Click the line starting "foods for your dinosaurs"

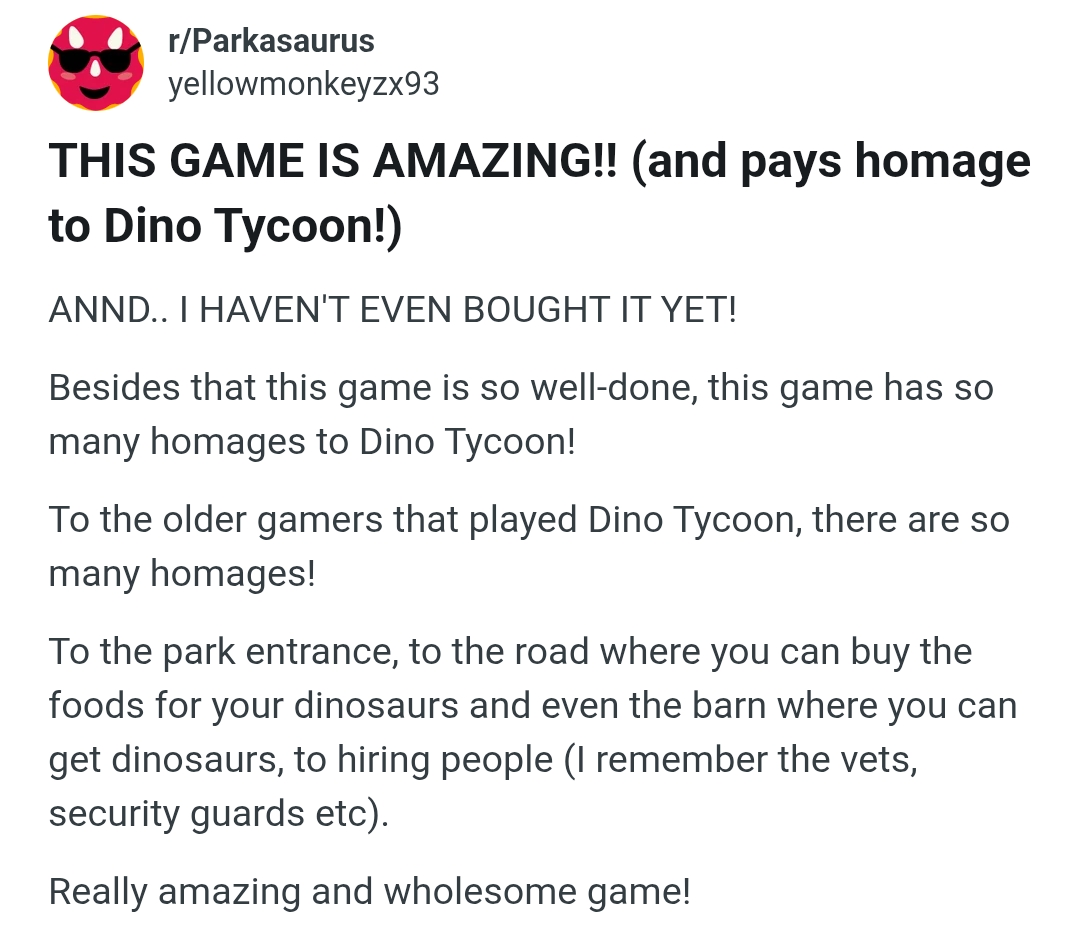[532, 706]
